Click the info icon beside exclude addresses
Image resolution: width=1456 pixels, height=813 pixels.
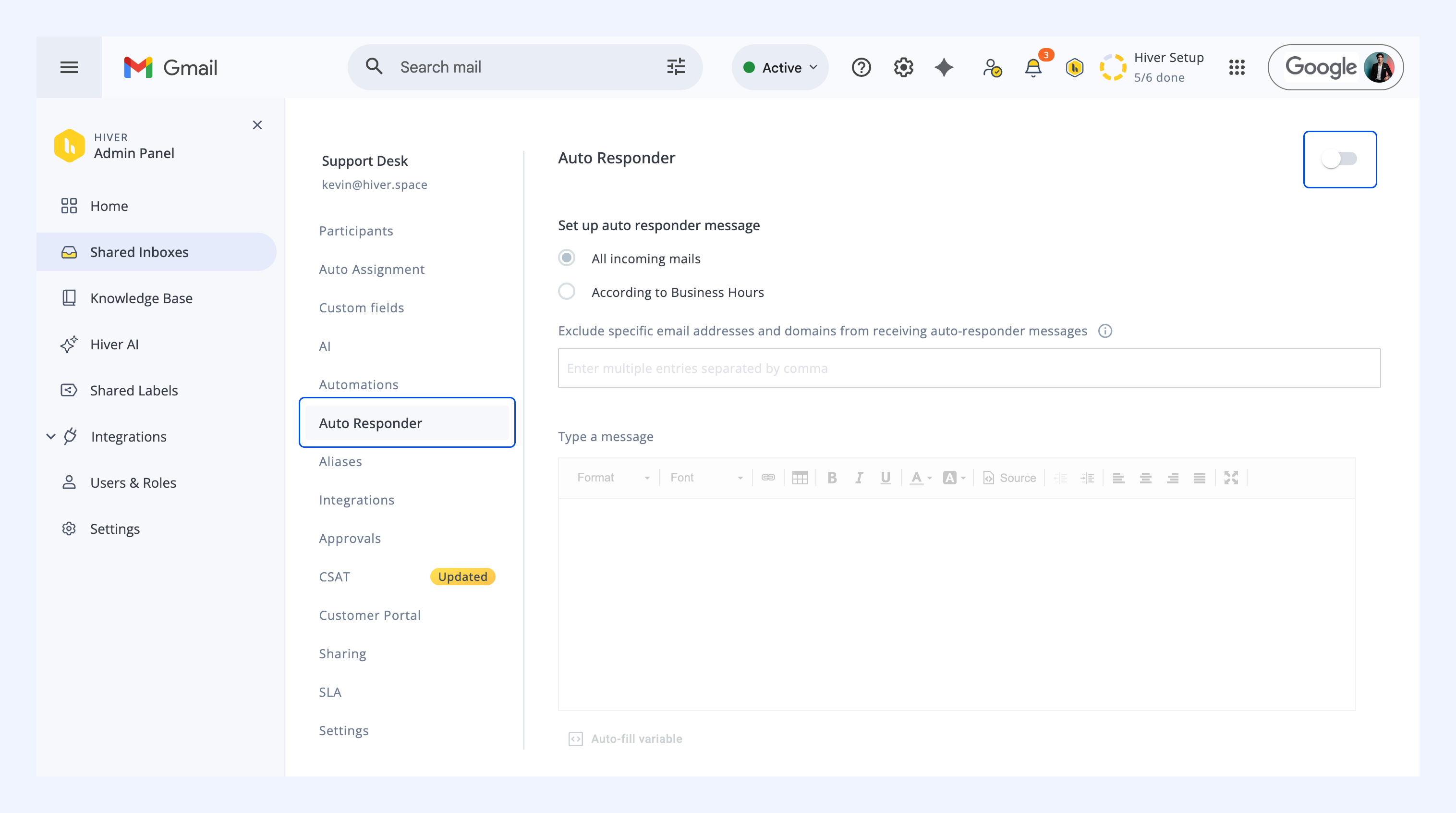(1105, 331)
